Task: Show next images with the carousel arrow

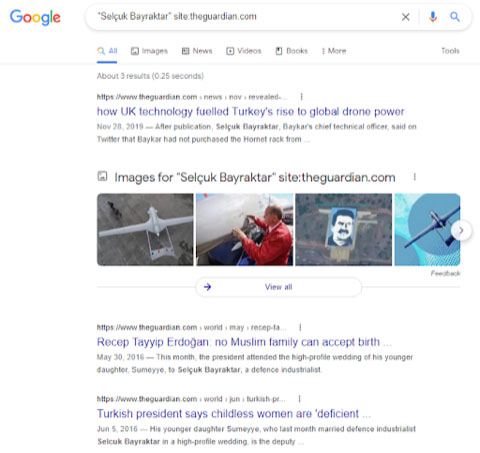Action: [461, 230]
